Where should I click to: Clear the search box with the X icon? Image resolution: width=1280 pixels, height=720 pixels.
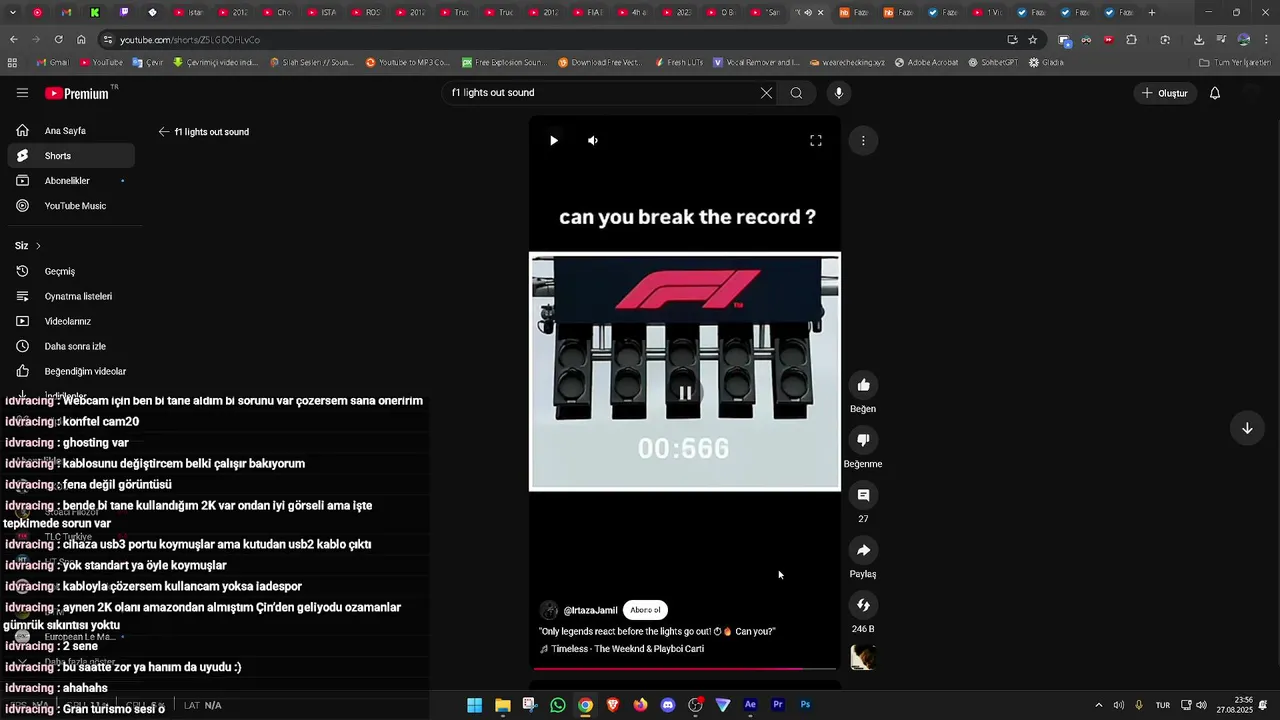point(766,93)
